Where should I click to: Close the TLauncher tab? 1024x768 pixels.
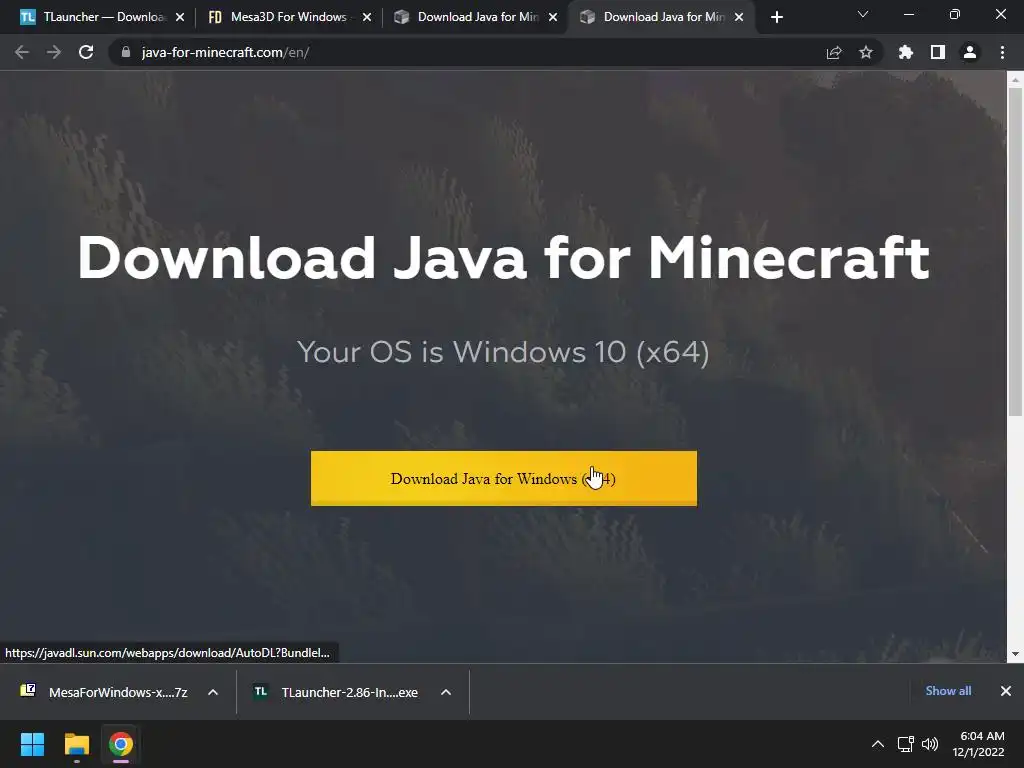tap(180, 17)
